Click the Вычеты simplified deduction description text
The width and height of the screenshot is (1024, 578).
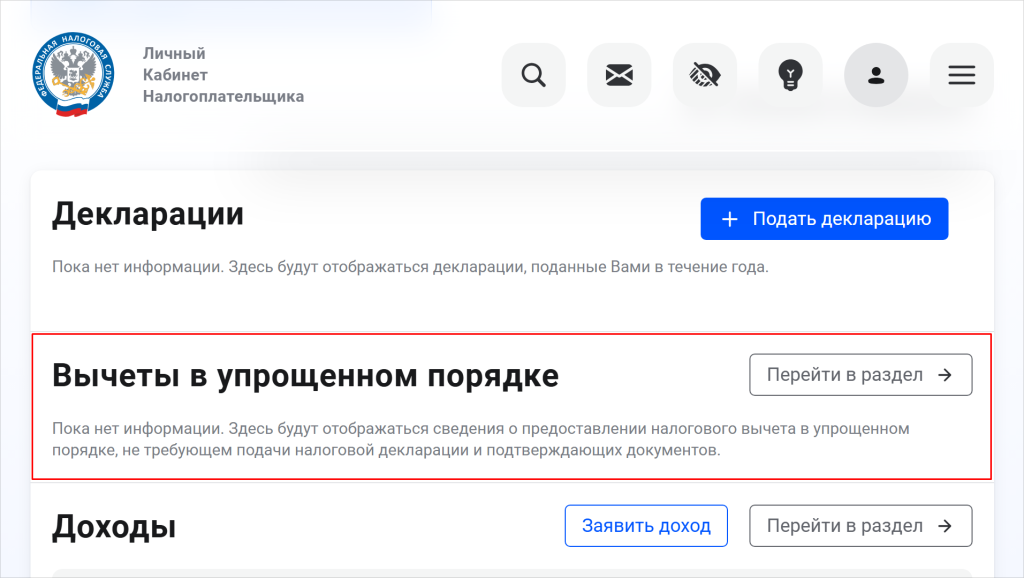pos(480,440)
